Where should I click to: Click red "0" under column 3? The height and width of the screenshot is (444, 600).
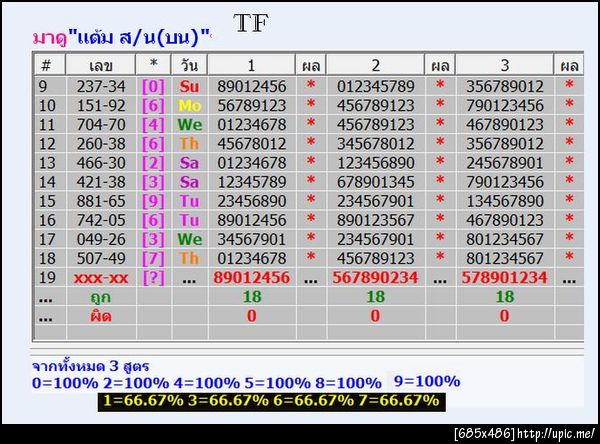[505, 316]
